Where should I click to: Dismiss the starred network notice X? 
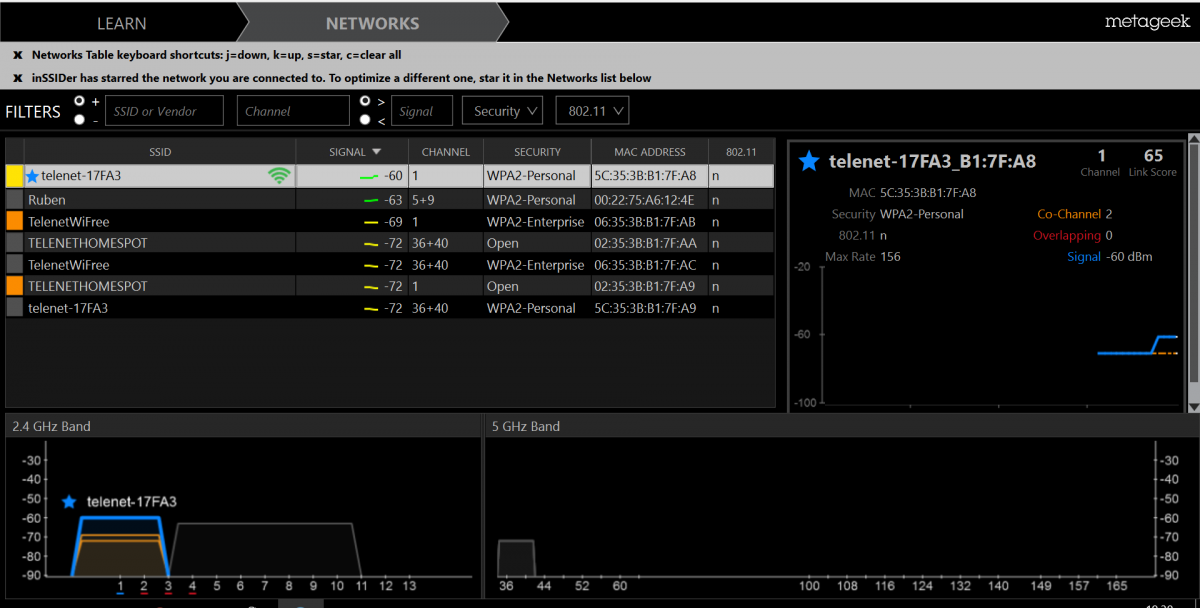point(17,78)
